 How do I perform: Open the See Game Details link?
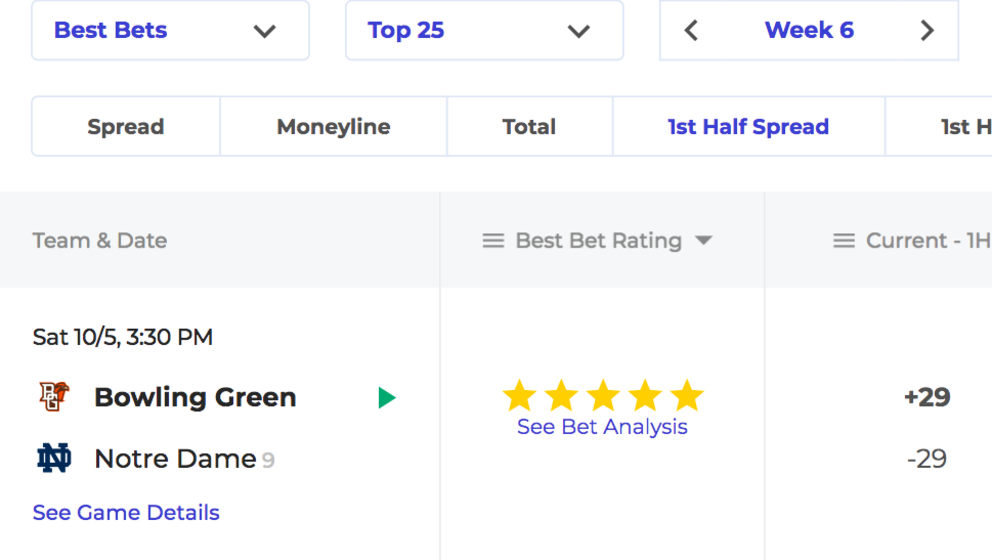pyautogui.click(x=126, y=513)
